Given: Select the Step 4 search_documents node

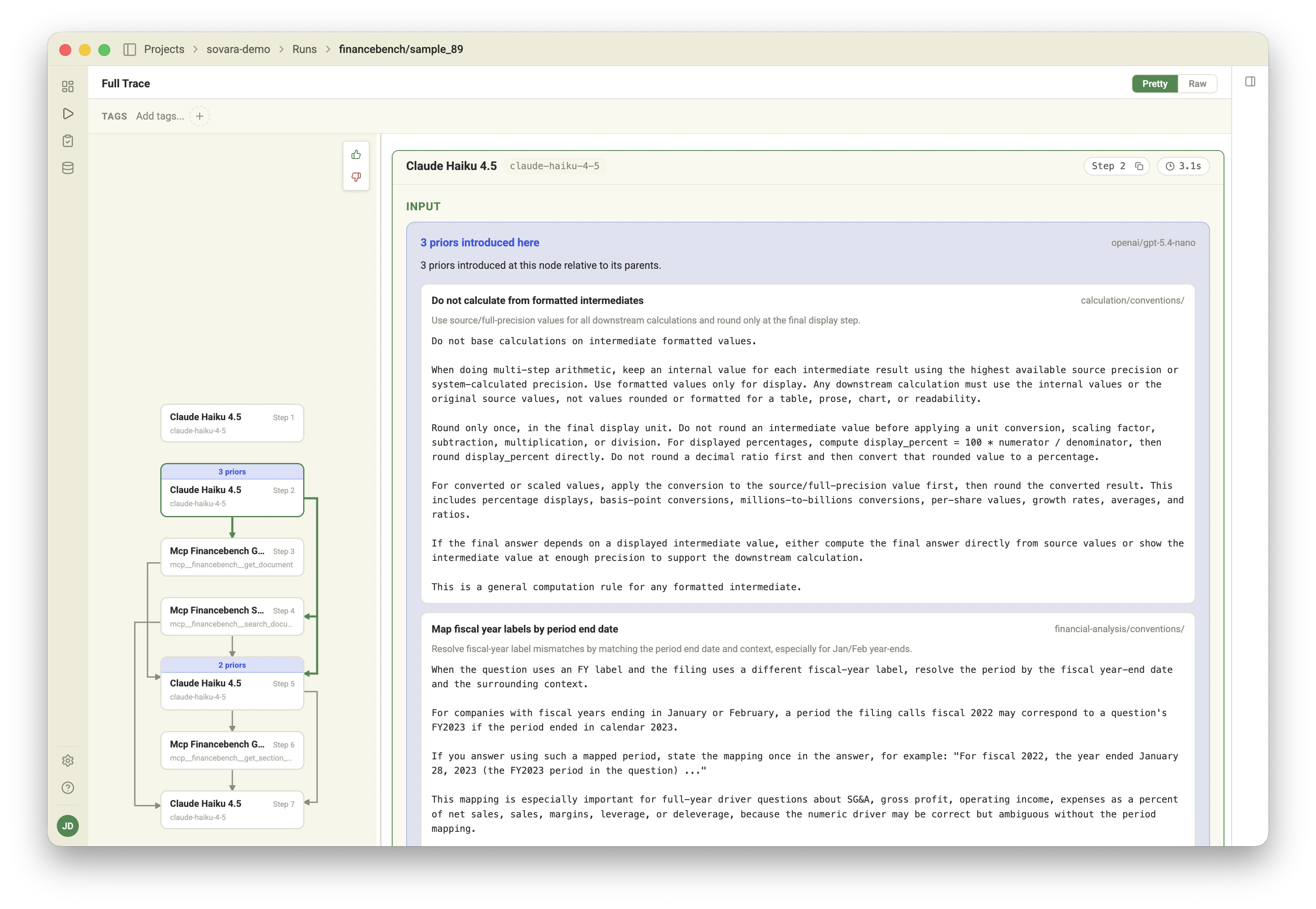Looking at the screenshot, I should click(x=232, y=617).
